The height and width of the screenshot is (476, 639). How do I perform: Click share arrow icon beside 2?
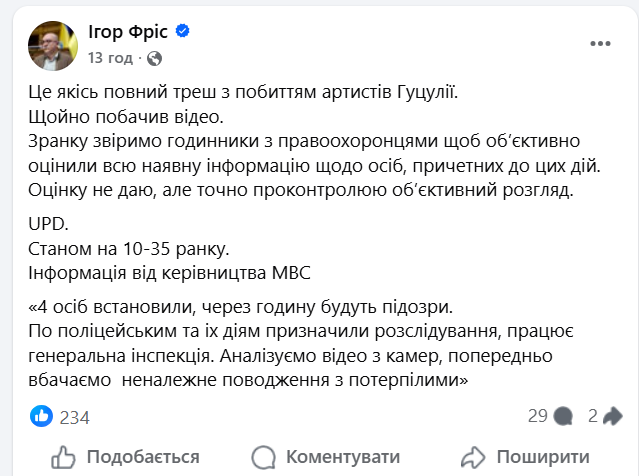coord(614,416)
